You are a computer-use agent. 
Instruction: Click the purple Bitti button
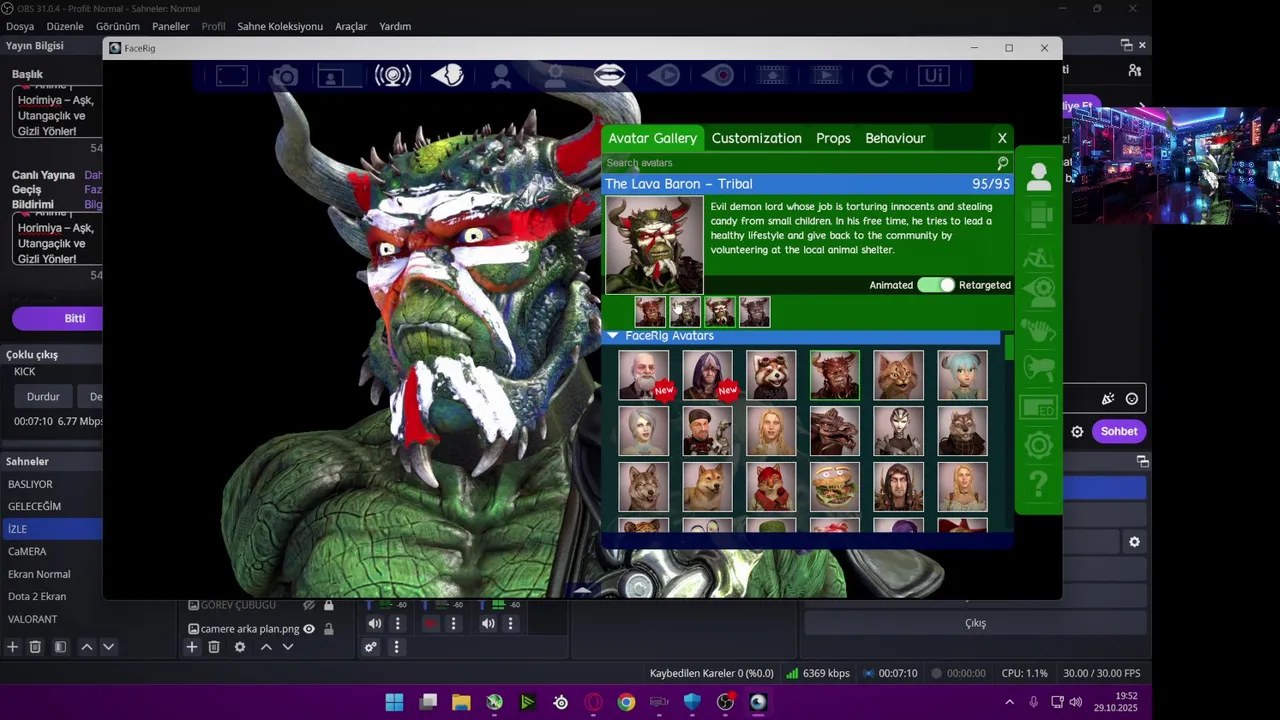(58, 318)
